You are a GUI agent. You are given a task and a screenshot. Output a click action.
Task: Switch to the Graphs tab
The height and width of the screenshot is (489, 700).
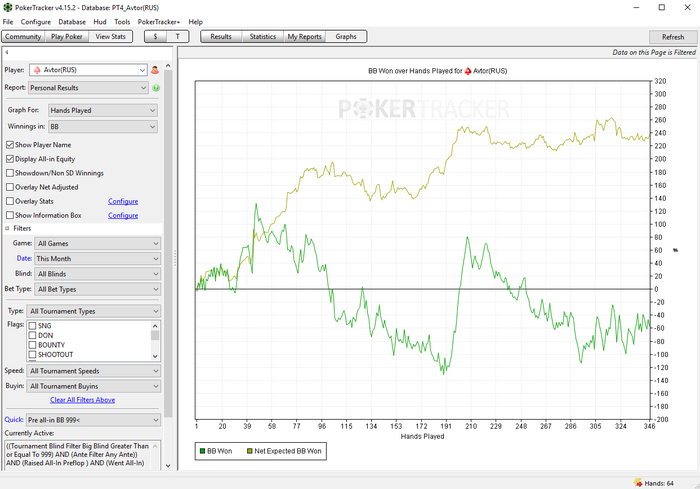tap(346, 37)
